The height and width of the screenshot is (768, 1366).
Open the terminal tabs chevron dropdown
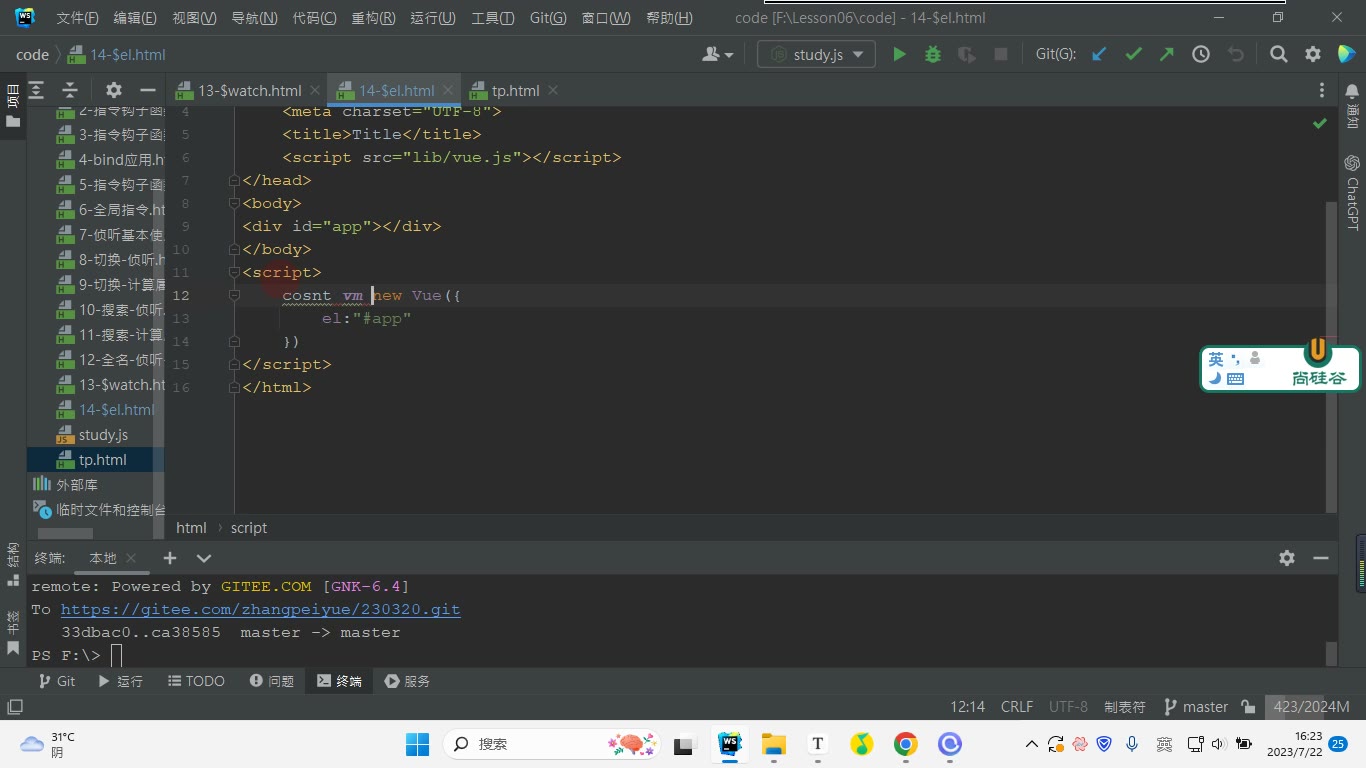(x=204, y=558)
